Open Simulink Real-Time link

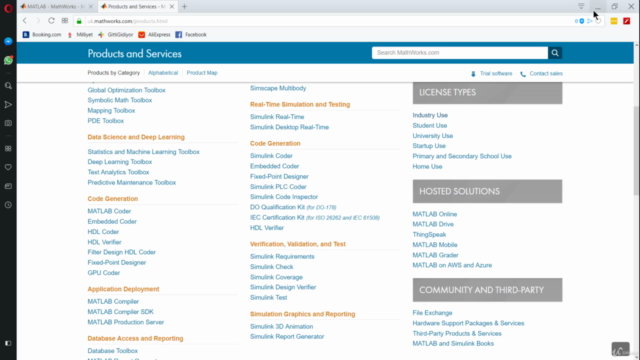point(277,117)
